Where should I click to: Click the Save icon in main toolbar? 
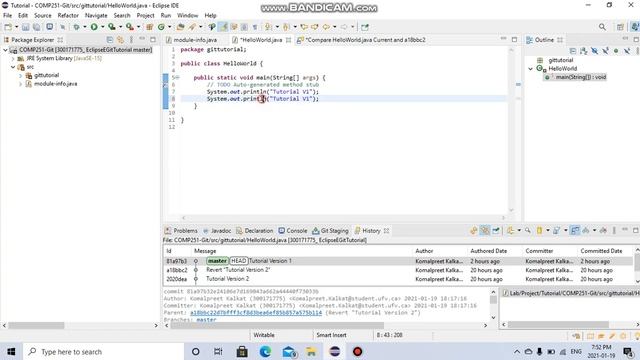[x=25, y=27]
